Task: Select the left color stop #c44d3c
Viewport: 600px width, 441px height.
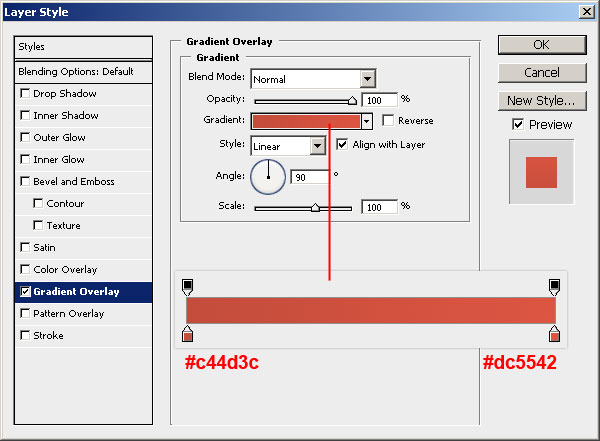Action: point(187,334)
